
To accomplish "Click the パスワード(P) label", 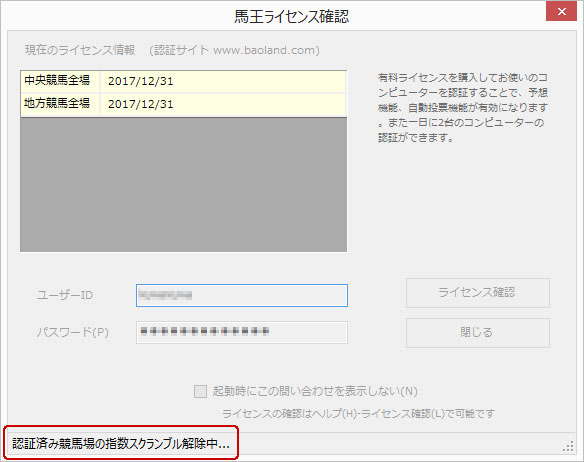I will [x=73, y=332].
